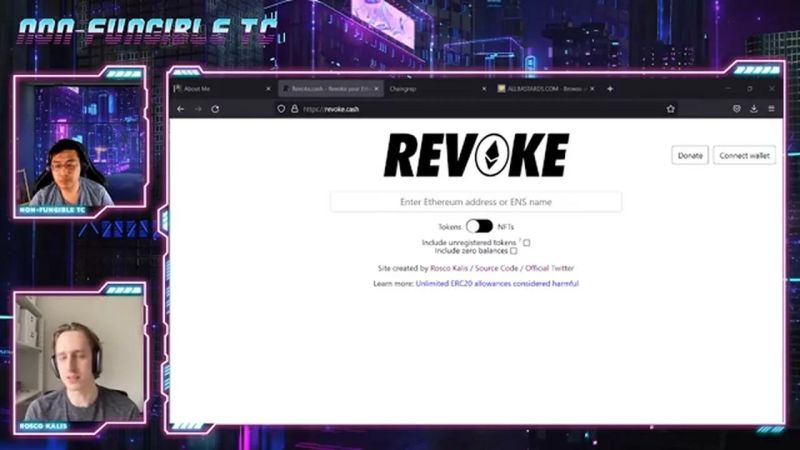This screenshot has width=800, height=450.
Task: Open the browser downloads icon
Action: [x=754, y=109]
